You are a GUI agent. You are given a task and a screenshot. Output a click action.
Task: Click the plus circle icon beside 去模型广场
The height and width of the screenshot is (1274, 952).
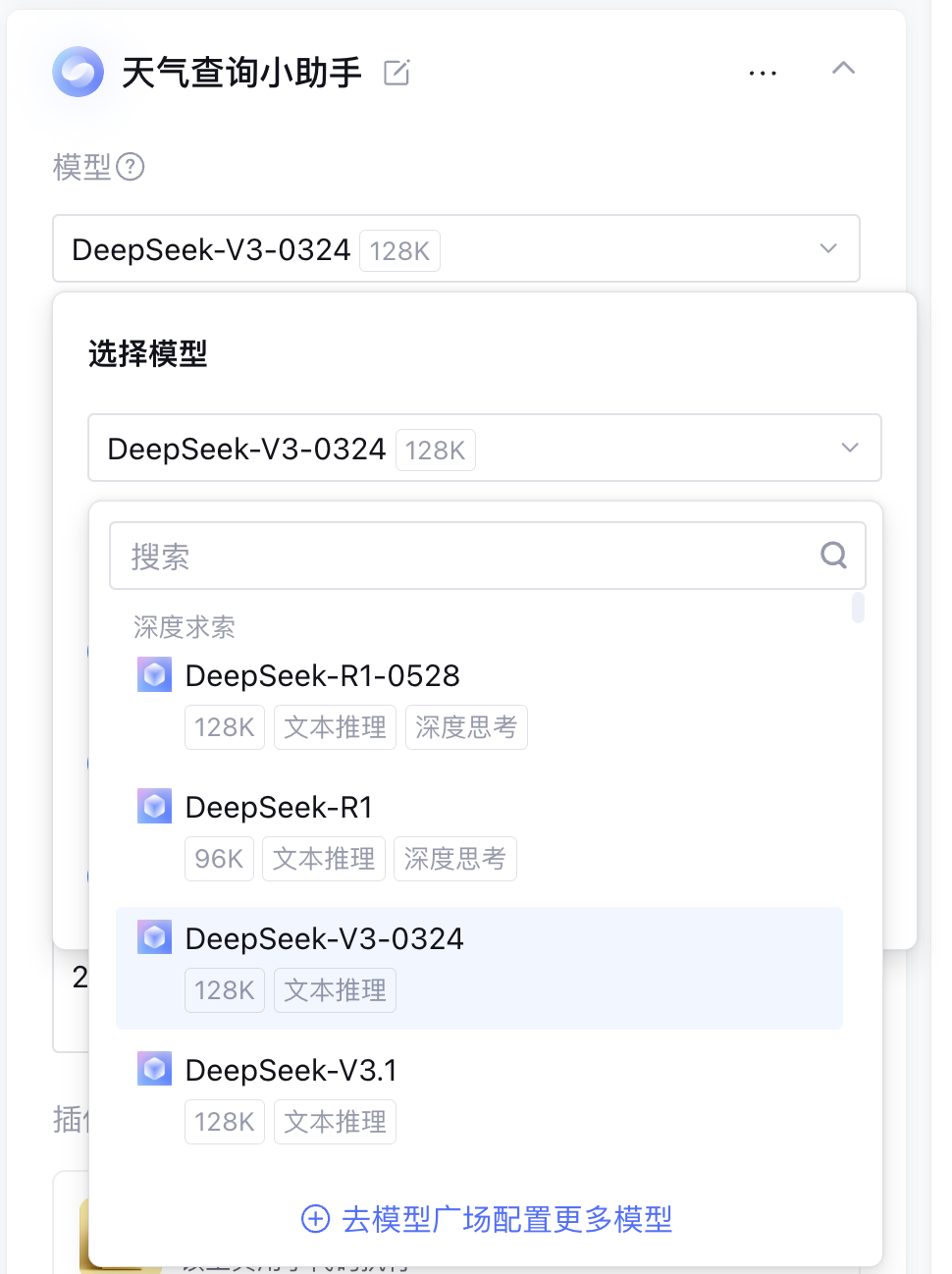(x=315, y=1219)
